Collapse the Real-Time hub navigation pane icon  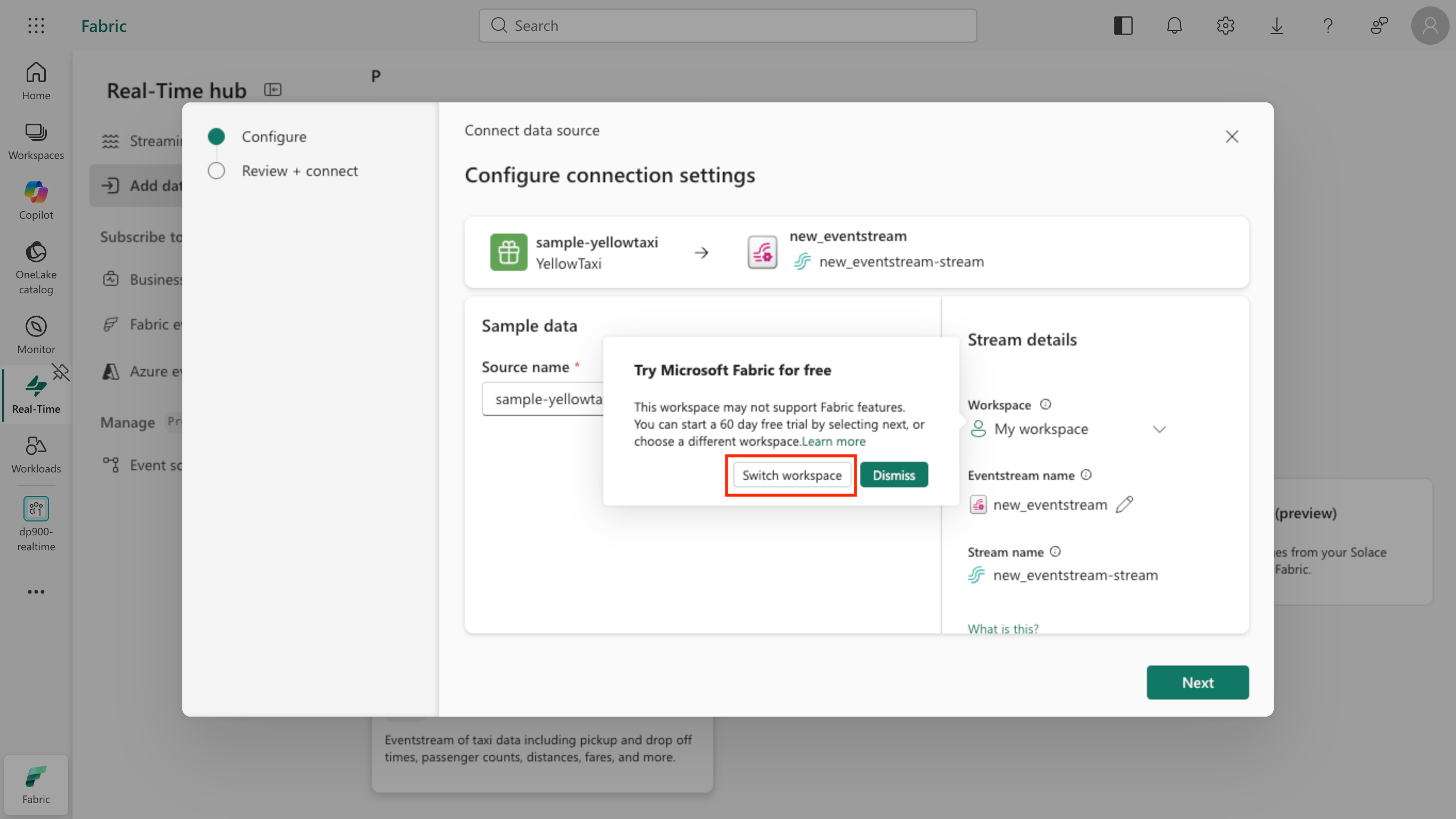click(x=272, y=90)
